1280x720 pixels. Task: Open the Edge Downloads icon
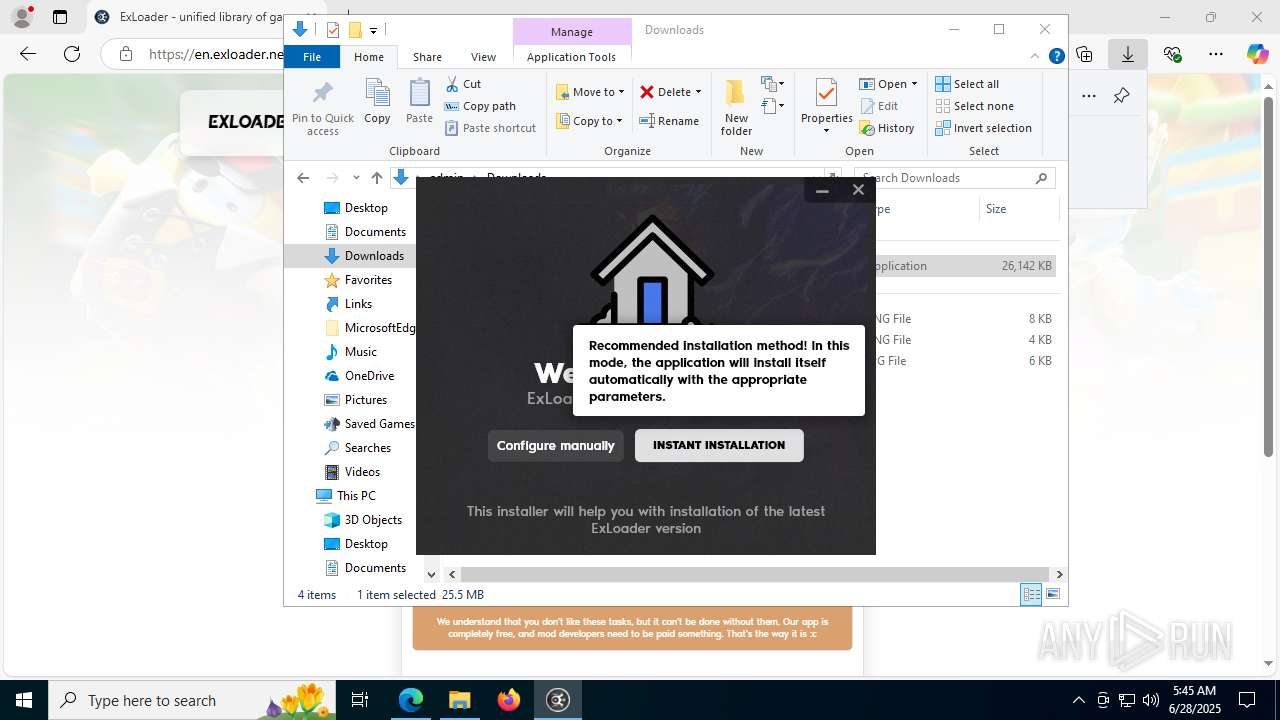pos(1128,54)
